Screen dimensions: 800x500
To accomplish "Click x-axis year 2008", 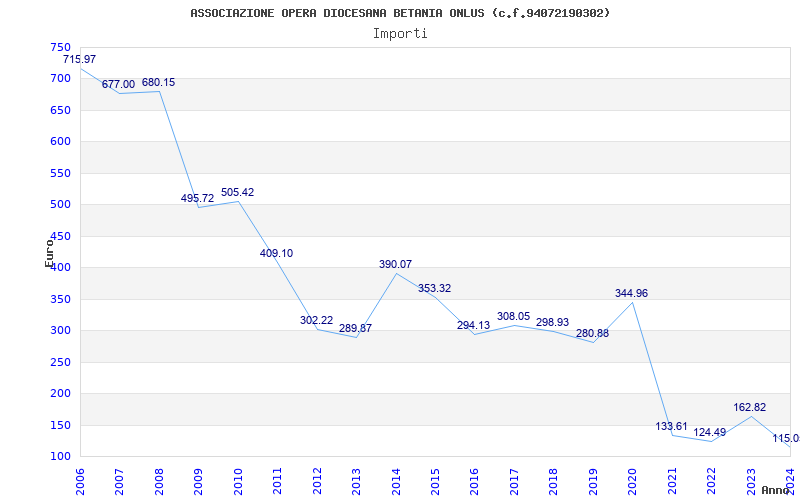I will coord(159,482).
